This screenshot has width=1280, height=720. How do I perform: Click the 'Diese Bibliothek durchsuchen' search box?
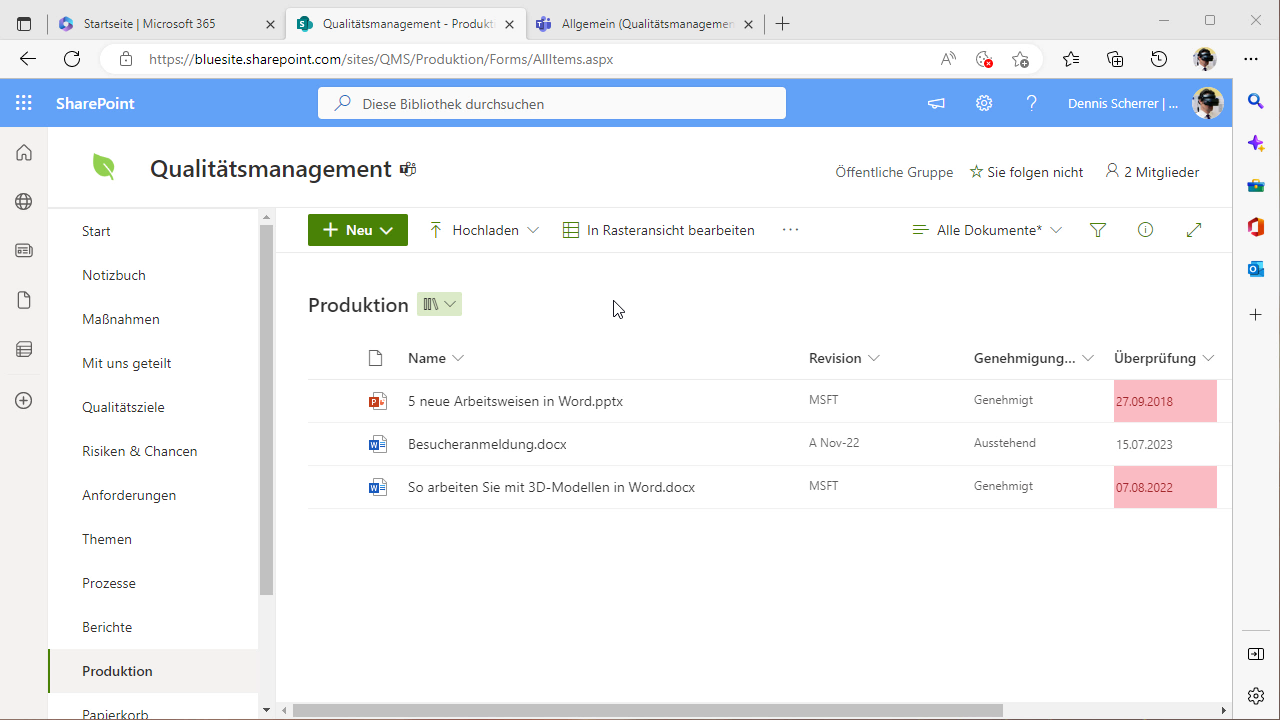pyautogui.click(x=551, y=103)
